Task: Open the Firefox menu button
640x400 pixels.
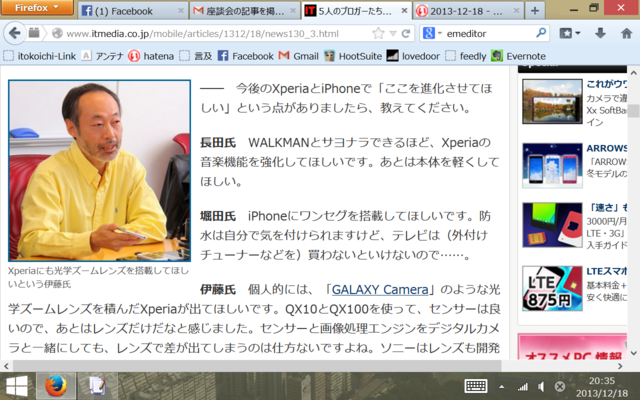Action: point(37,7)
